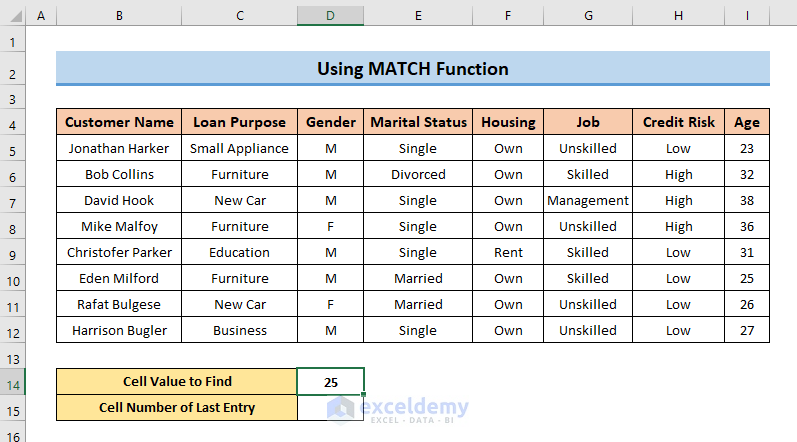797x442 pixels.
Task: Select column H header
Action: coord(678,18)
